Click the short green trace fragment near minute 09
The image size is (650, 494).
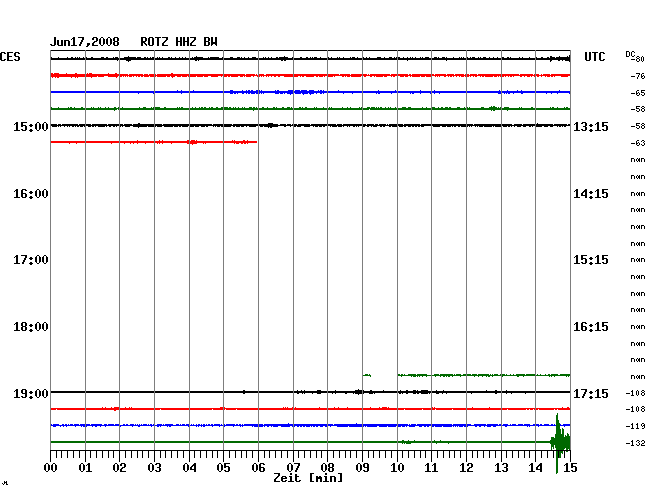click(367, 375)
